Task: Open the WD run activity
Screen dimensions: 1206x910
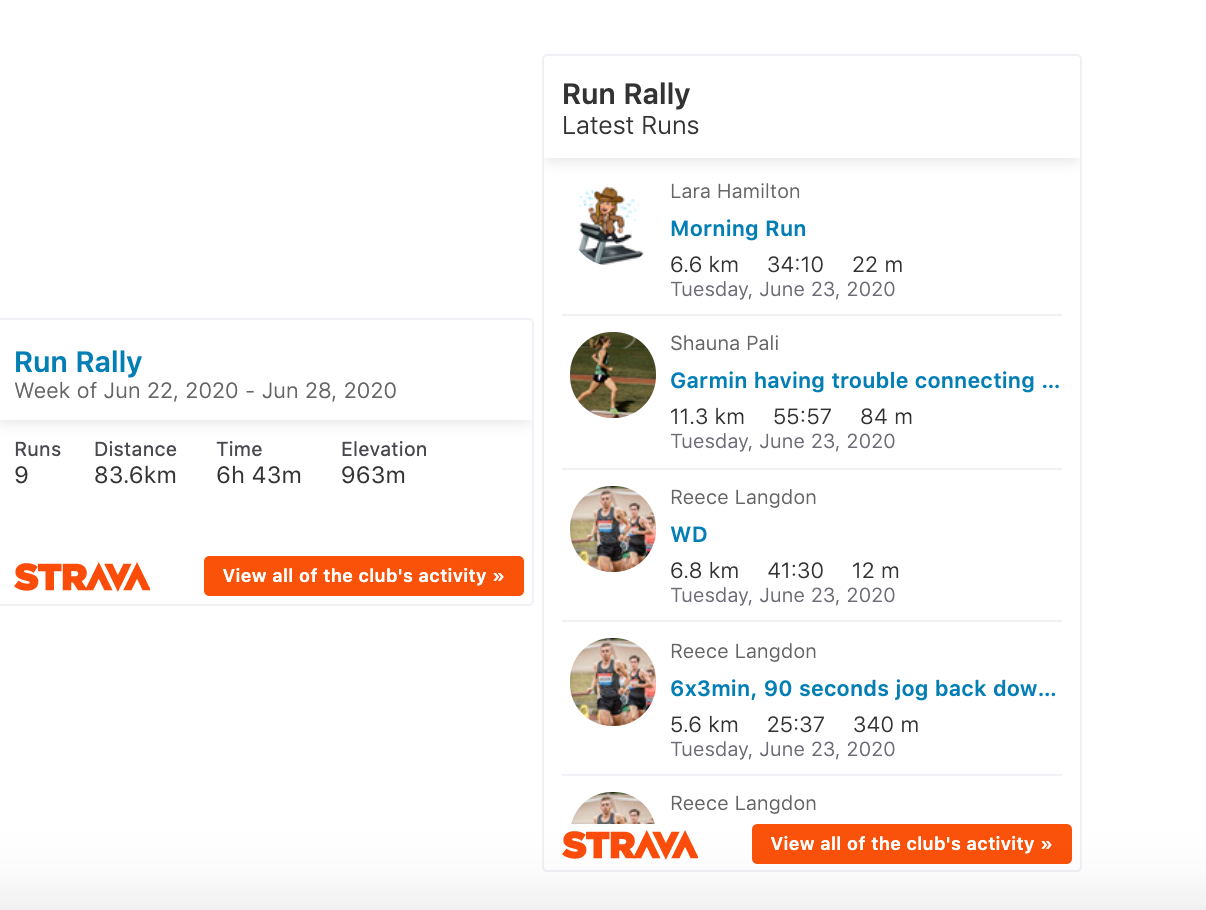Action: click(688, 534)
